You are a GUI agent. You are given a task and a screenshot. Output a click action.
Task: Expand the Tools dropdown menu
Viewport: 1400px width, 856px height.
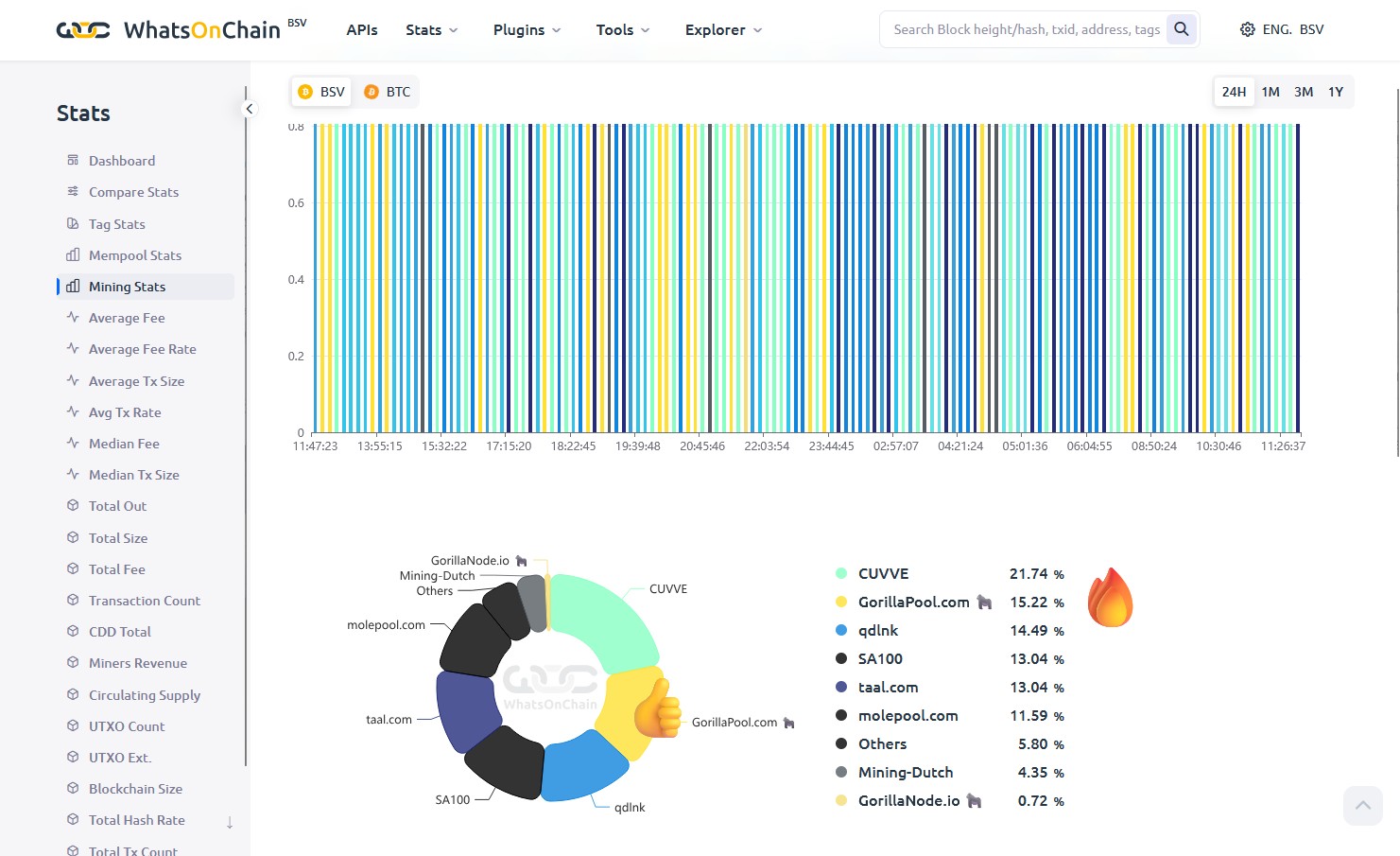(x=623, y=30)
